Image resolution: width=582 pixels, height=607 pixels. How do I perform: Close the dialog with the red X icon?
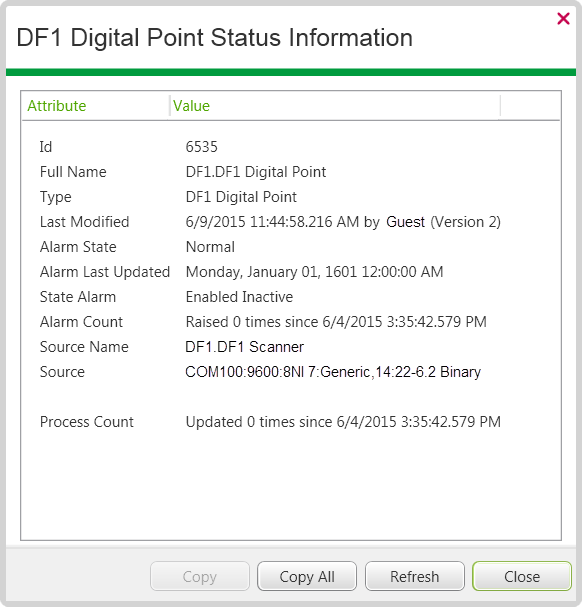pyautogui.click(x=563, y=18)
